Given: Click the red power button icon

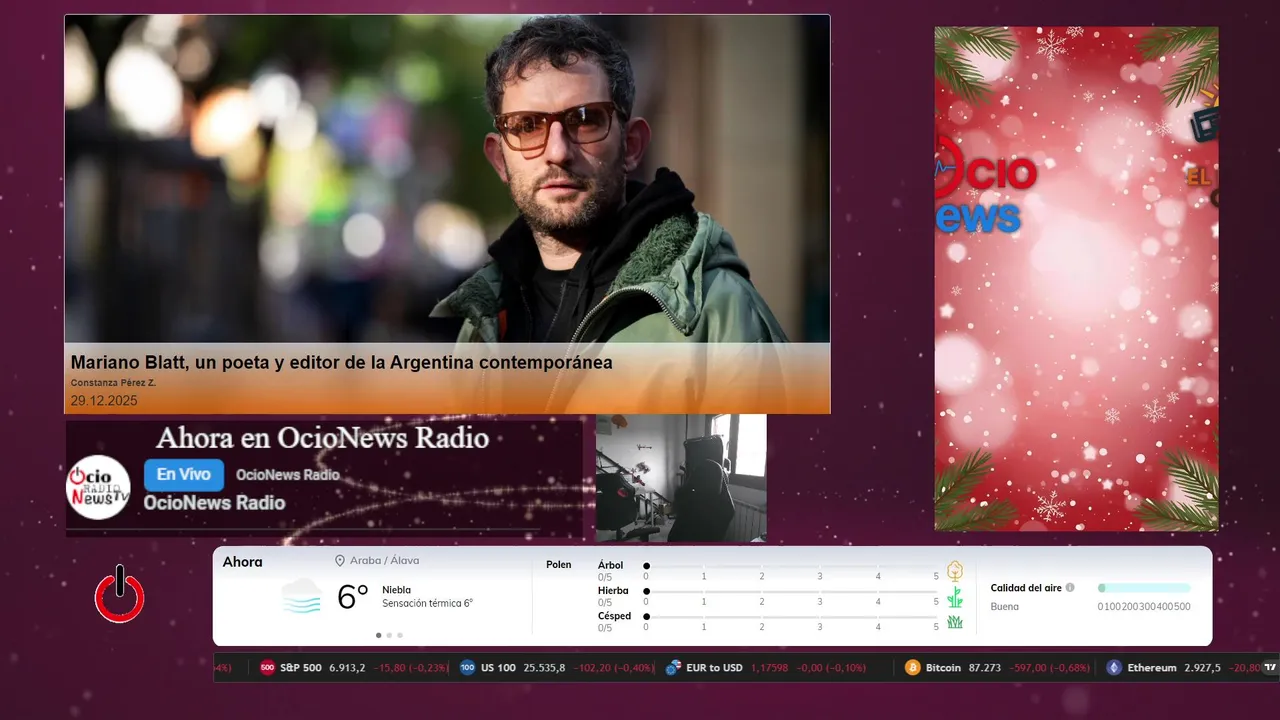Looking at the screenshot, I should click(x=120, y=595).
